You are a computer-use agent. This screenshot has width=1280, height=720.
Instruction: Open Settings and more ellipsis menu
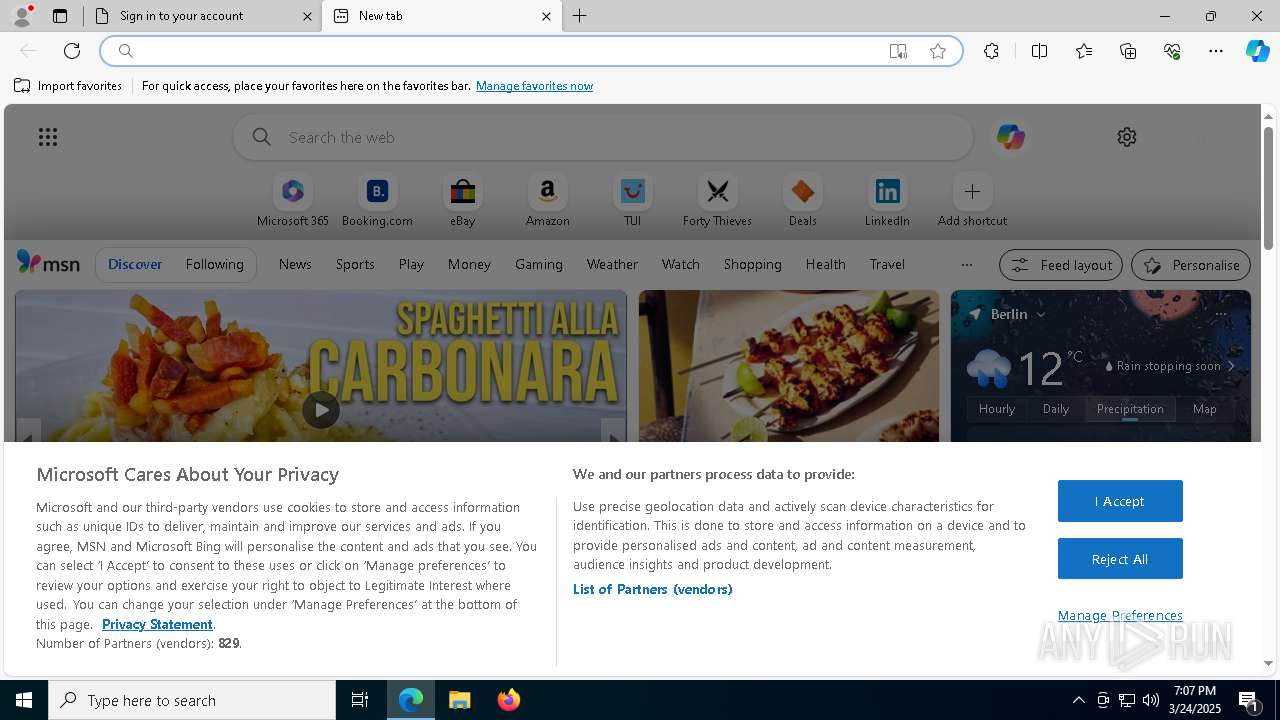click(1216, 51)
